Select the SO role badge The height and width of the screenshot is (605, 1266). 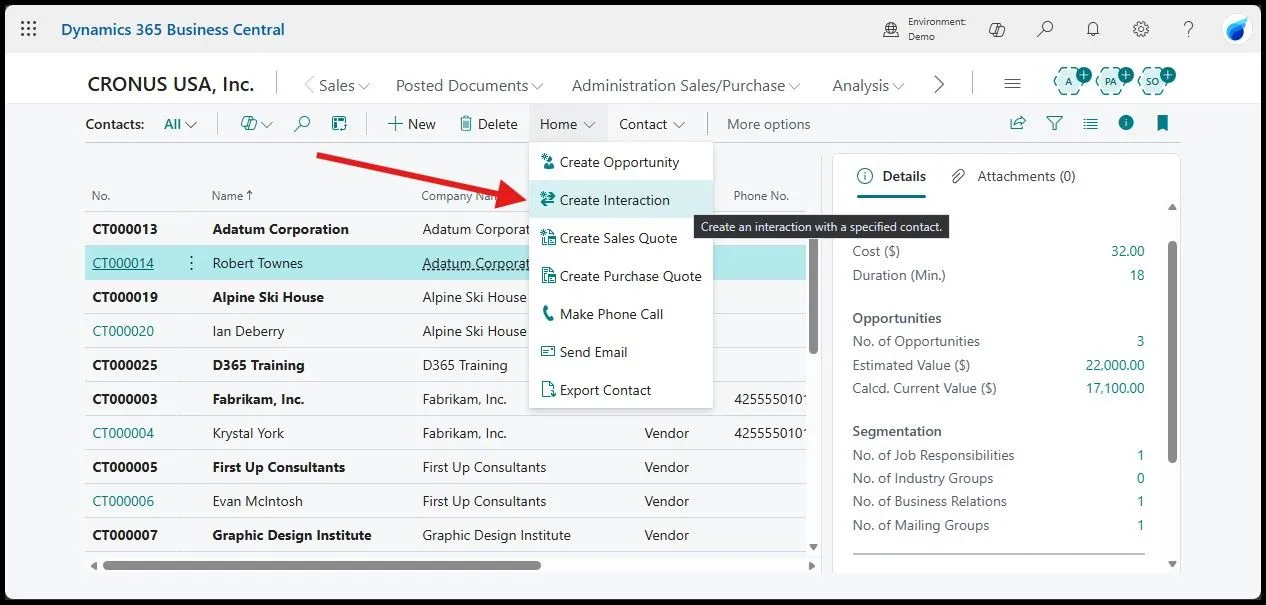[x=1154, y=80]
